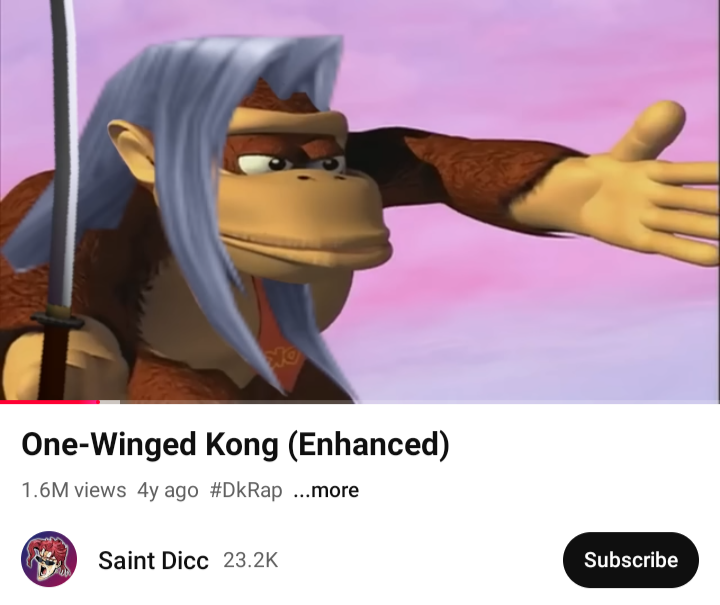
Task: Click the pink sky area of the video
Action: pos(505,321)
